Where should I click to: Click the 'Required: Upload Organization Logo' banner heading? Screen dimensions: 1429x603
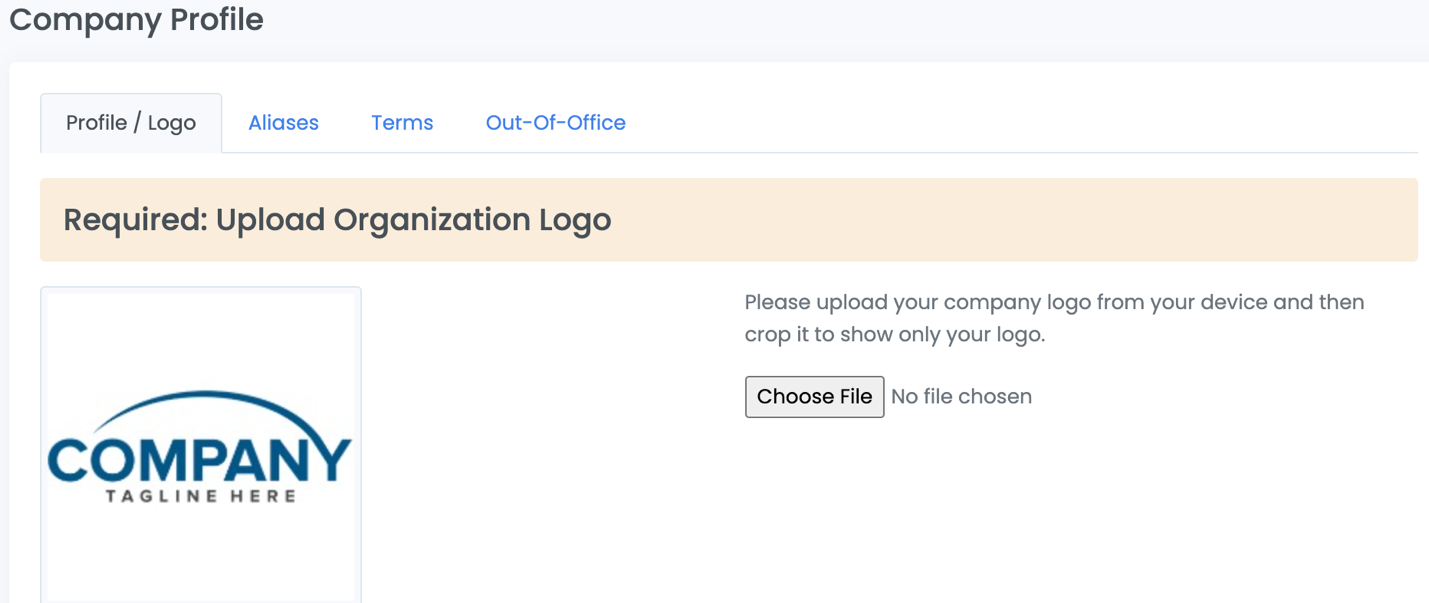coord(337,220)
